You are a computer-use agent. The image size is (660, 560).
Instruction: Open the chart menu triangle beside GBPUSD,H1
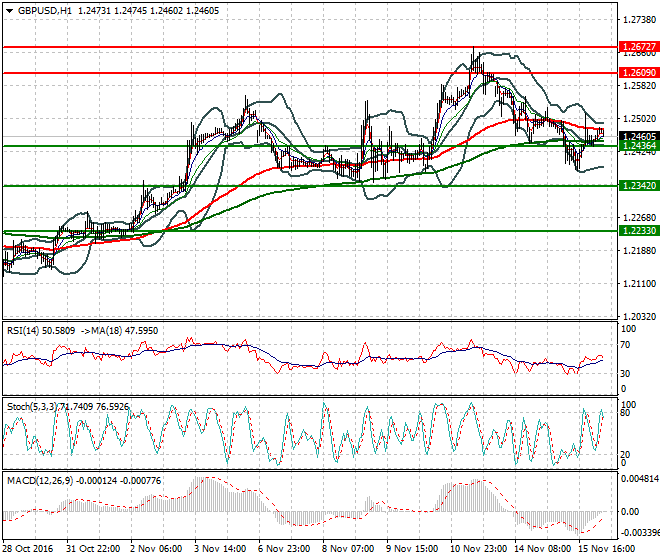pos(10,11)
